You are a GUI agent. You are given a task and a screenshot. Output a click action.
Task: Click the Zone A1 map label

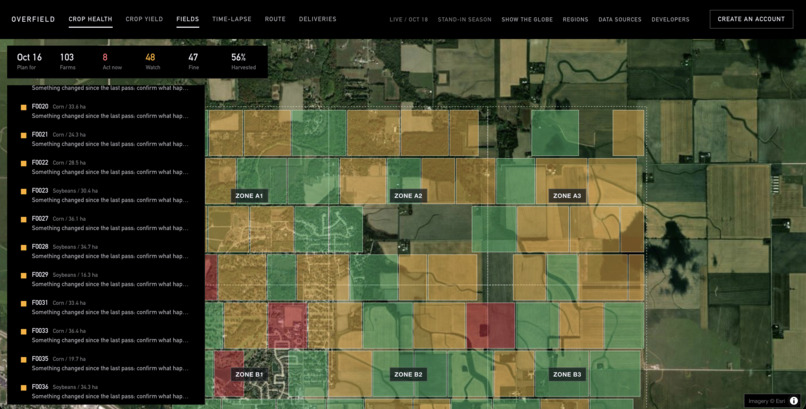point(249,196)
